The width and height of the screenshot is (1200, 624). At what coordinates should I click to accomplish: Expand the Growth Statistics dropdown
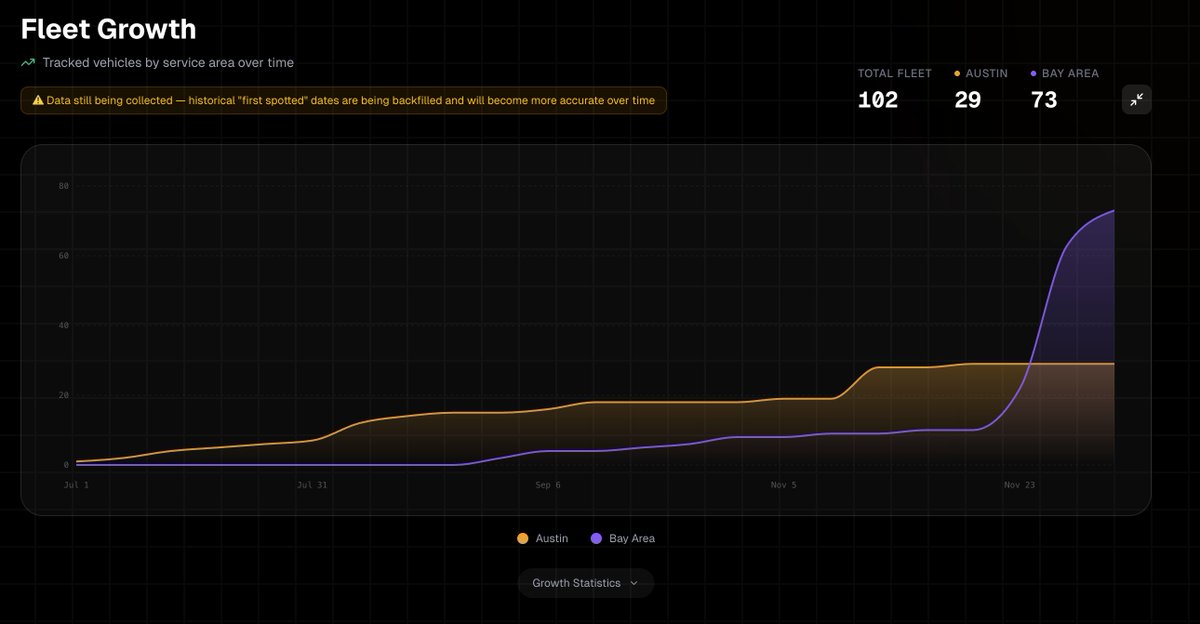point(585,583)
